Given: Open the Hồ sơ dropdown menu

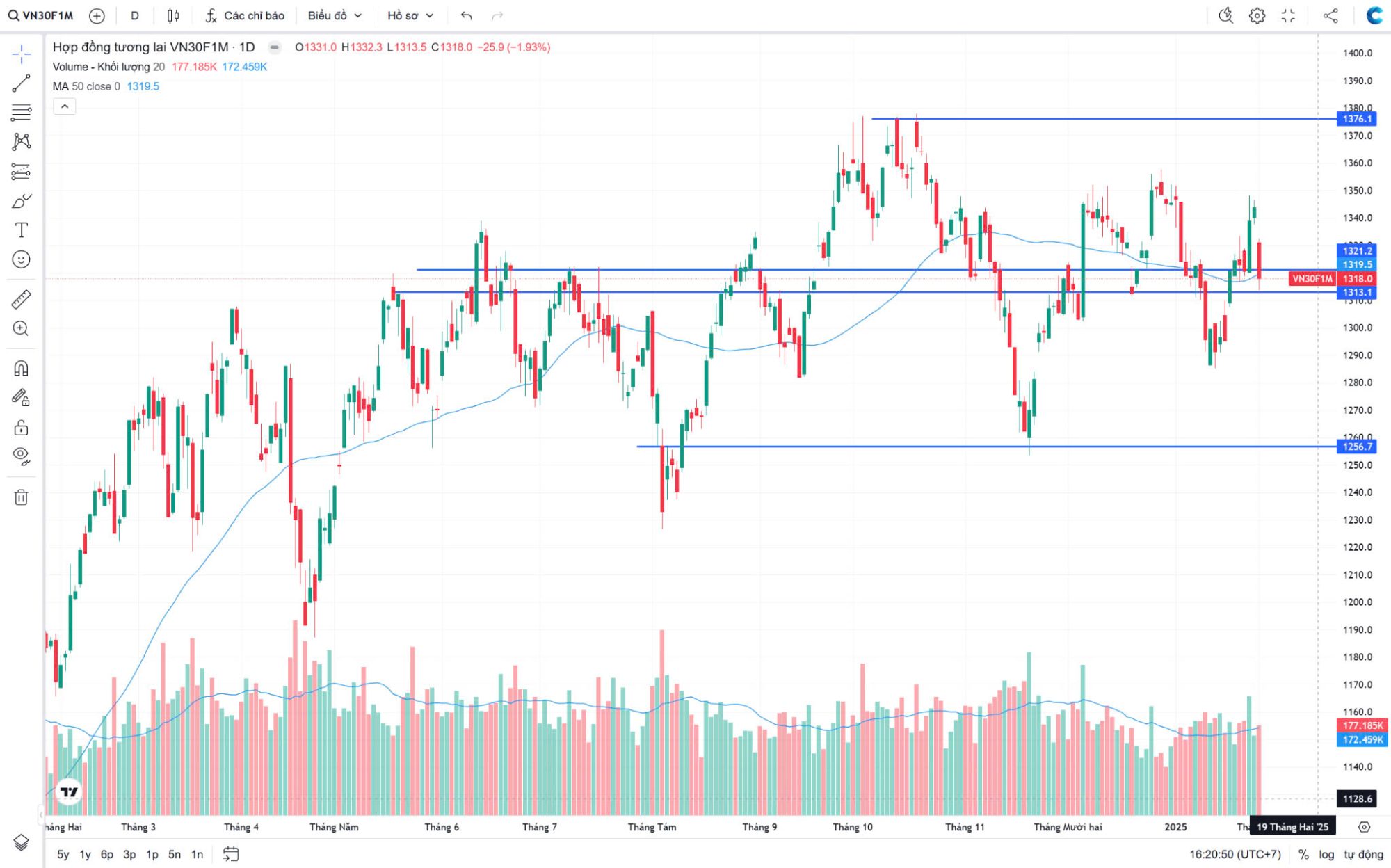Looking at the screenshot, I should [x=410, y=15].
